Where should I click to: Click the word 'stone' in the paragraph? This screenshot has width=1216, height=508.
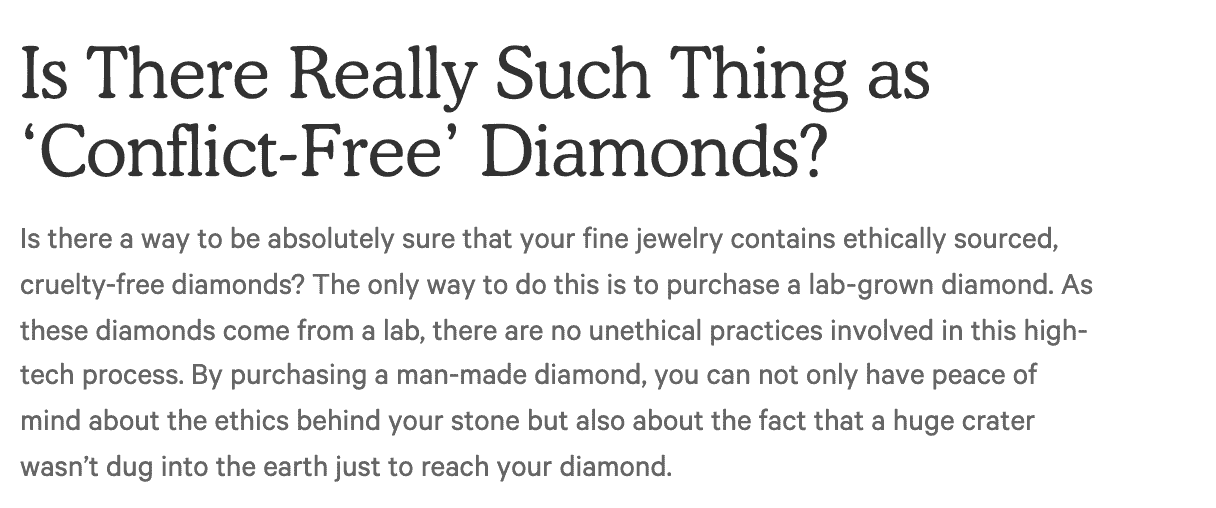[486, 419]
